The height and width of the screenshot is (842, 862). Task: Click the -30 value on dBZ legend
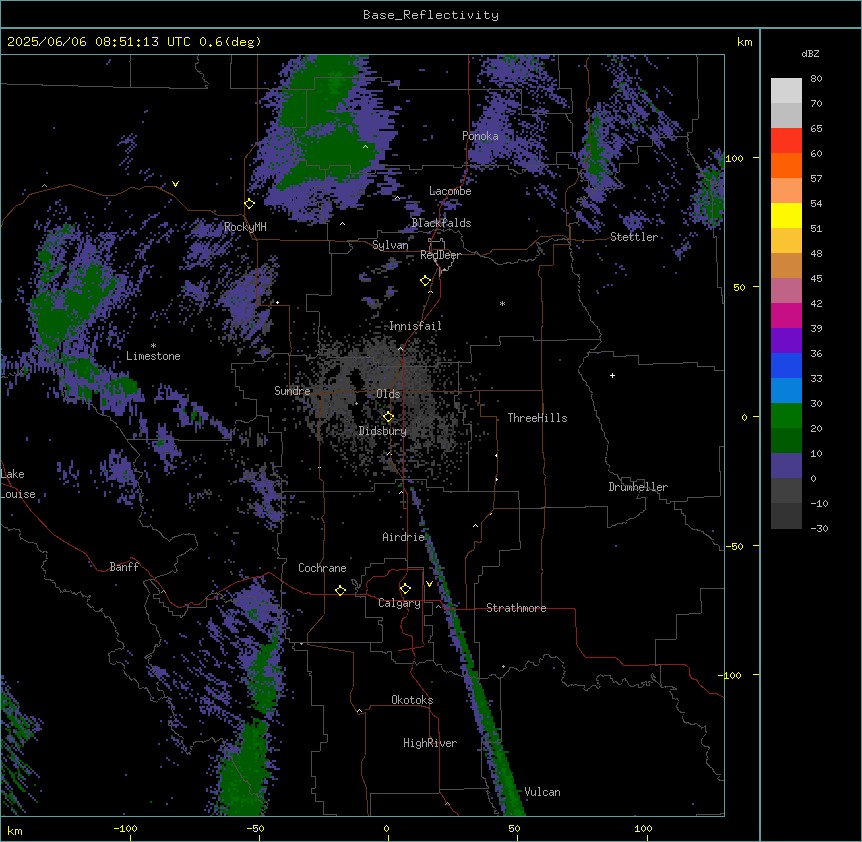click(819, 529)
